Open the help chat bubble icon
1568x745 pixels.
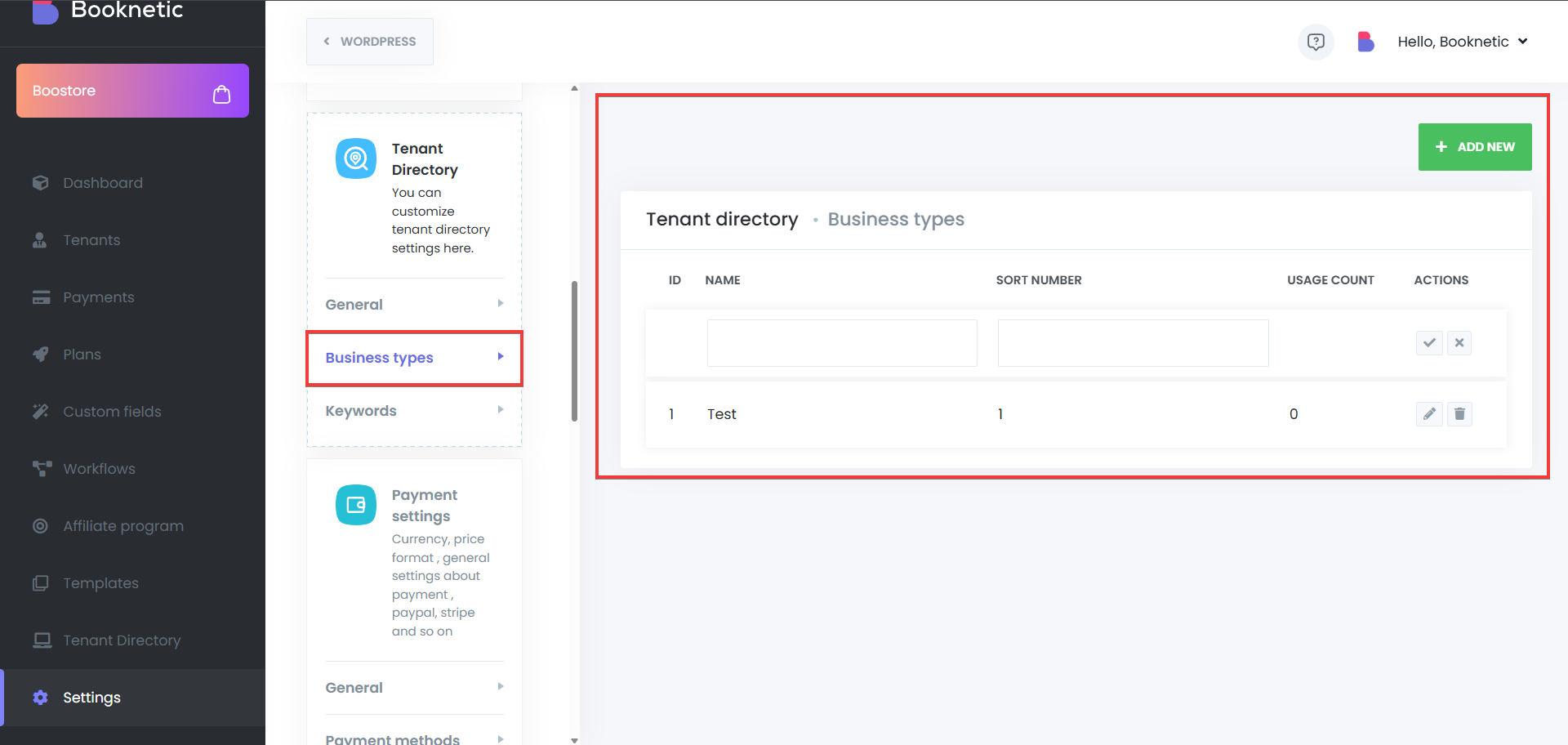pyautogui.click(x=1316, y=42)
